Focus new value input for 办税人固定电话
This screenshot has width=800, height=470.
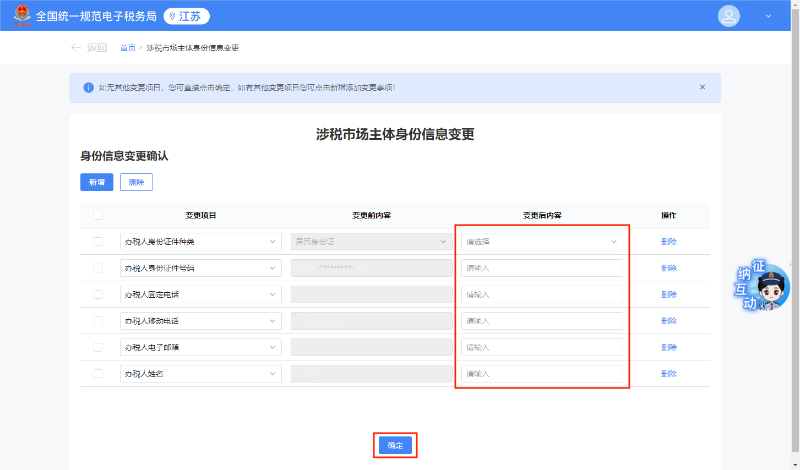(x=542, y=294)
